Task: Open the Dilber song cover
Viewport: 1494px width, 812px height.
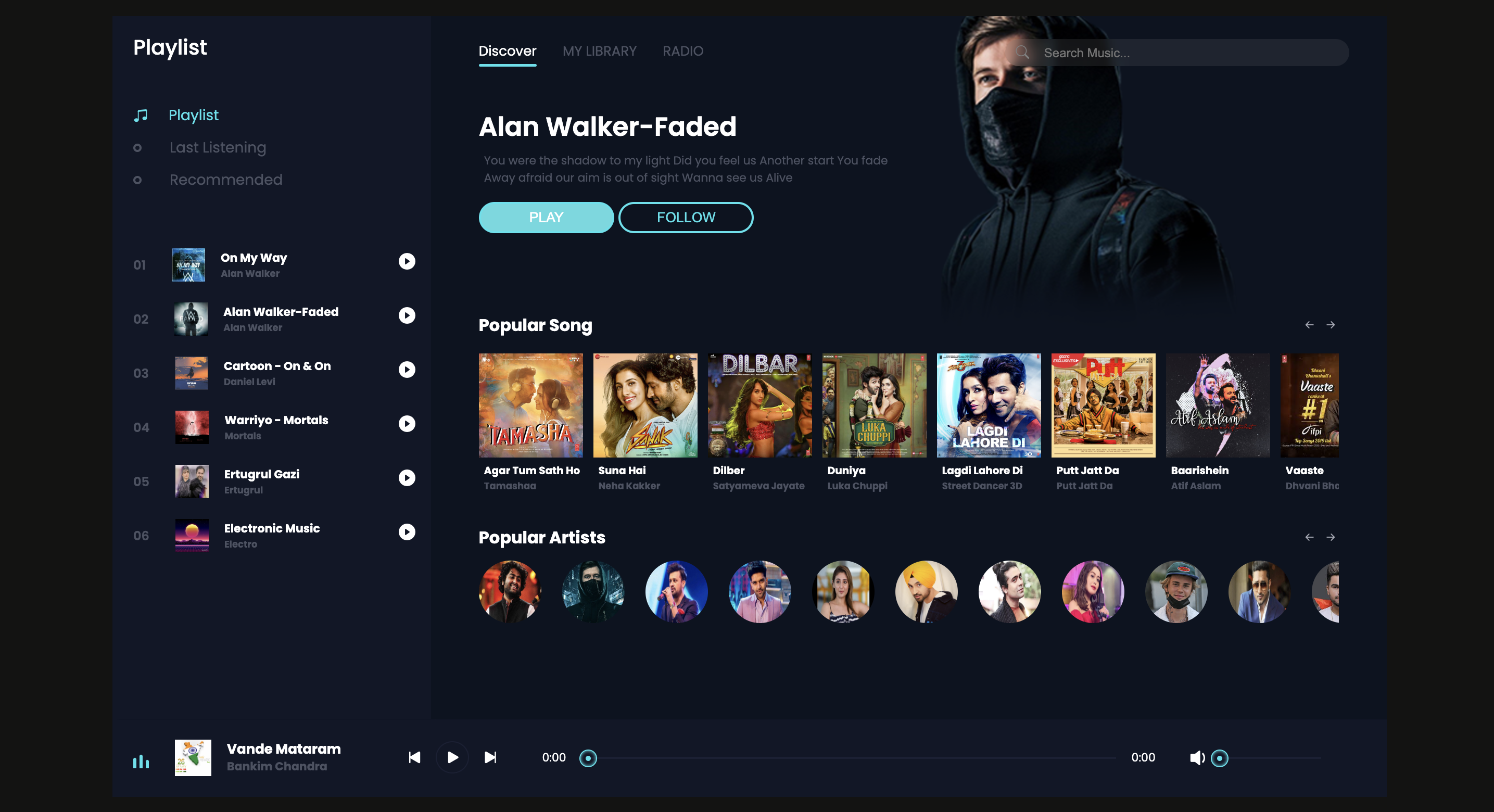Action: tap(760, 405)
